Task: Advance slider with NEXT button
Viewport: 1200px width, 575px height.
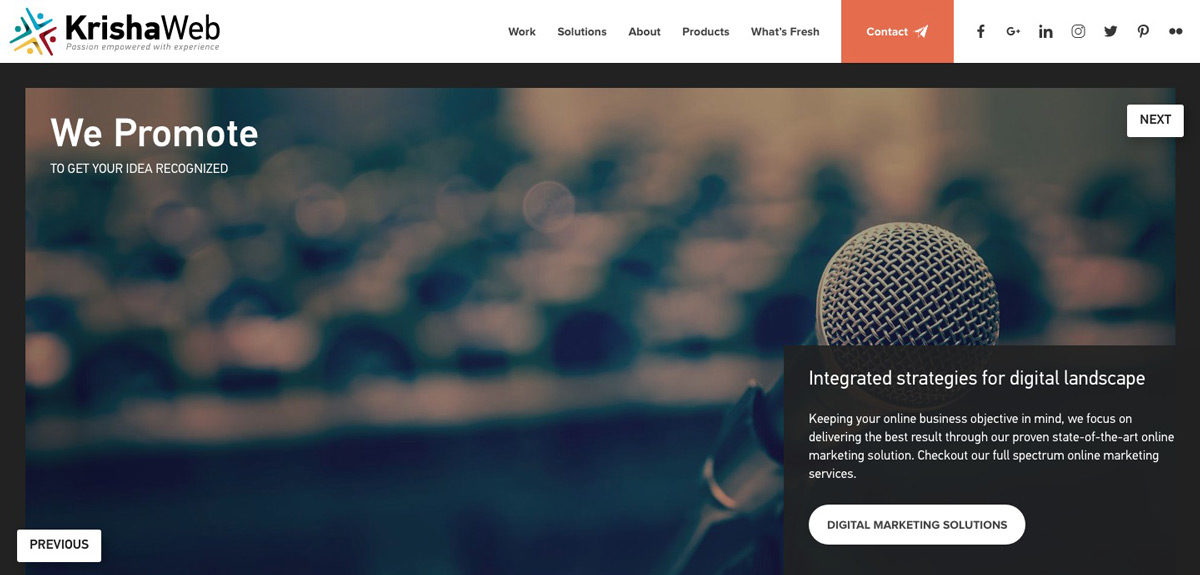Action: point(1155,120)
